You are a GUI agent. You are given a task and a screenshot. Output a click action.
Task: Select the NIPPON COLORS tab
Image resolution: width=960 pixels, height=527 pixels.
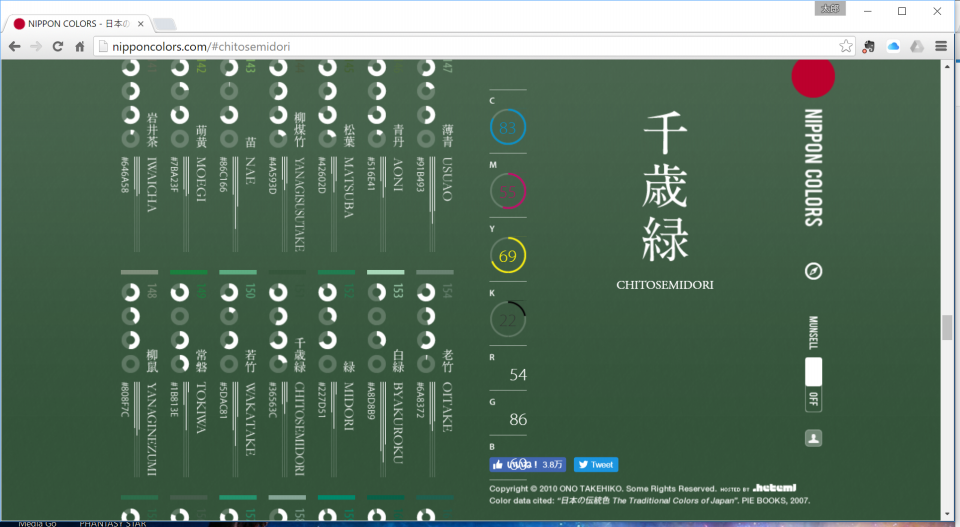tap(77, 24)
